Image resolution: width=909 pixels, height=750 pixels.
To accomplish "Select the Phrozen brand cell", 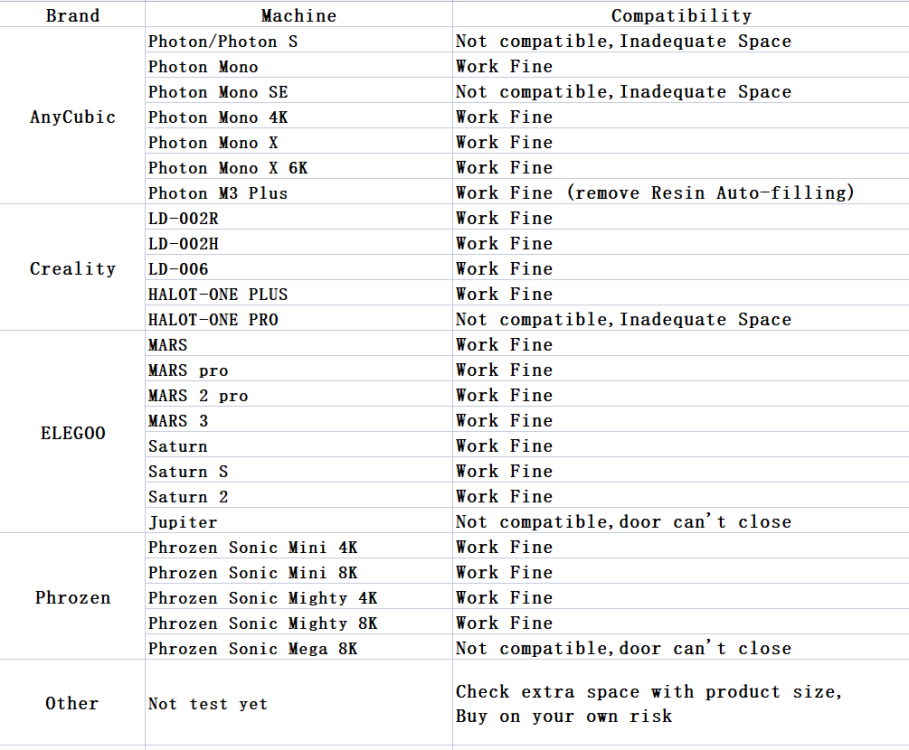I will pyautogui.click(x=72, y=598).
